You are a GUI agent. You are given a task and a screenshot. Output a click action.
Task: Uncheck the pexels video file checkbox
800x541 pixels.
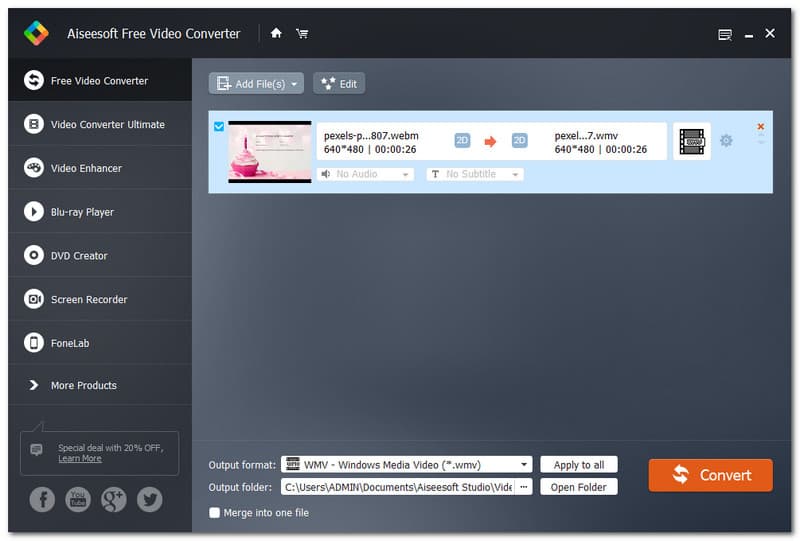tap(219, 126)
